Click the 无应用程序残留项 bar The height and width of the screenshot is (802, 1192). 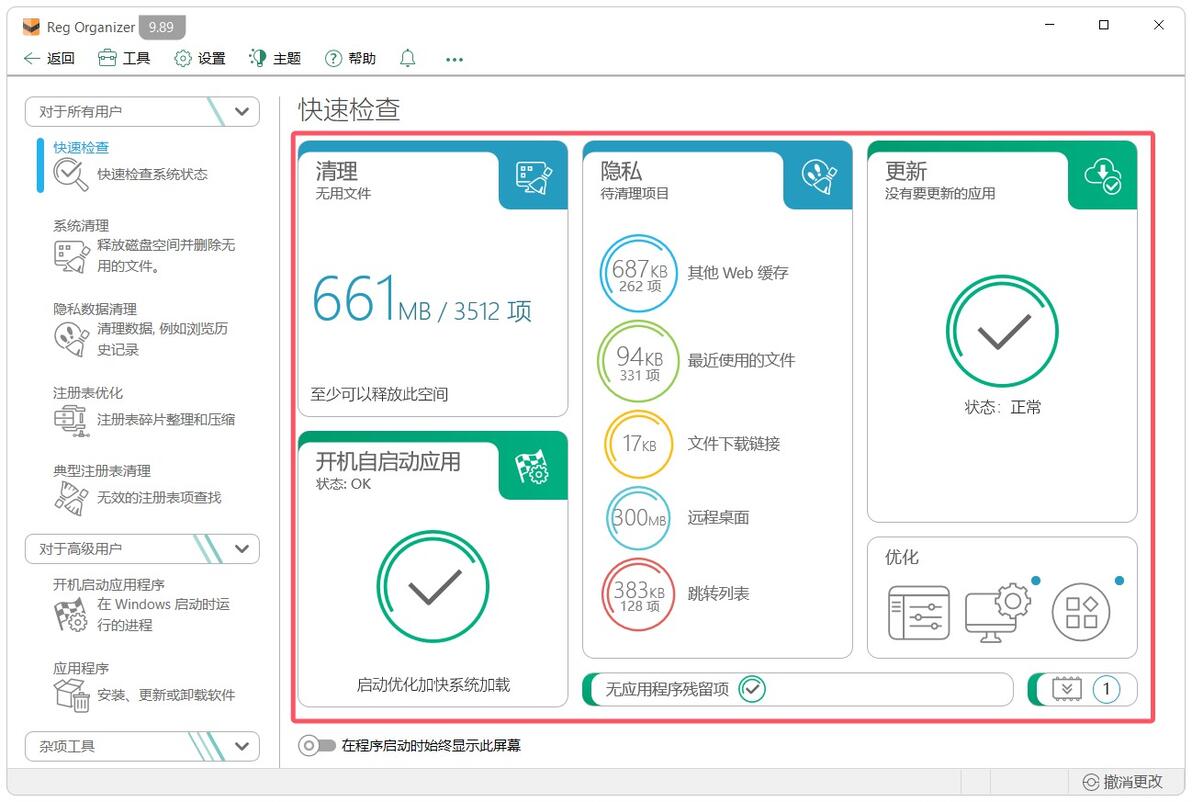[798, 689]
